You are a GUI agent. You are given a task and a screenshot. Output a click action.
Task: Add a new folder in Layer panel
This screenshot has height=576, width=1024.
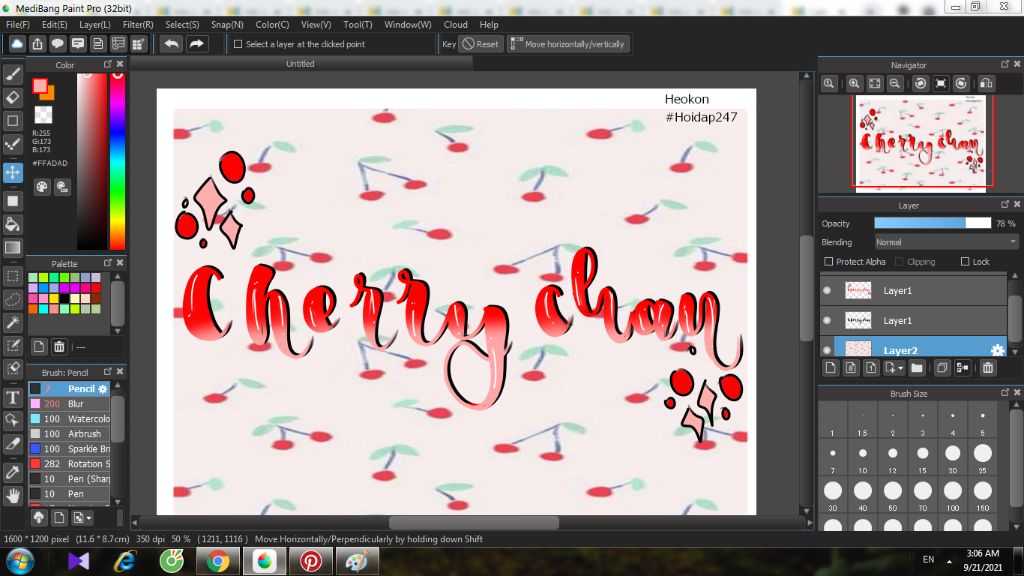[x=917, y=368]
